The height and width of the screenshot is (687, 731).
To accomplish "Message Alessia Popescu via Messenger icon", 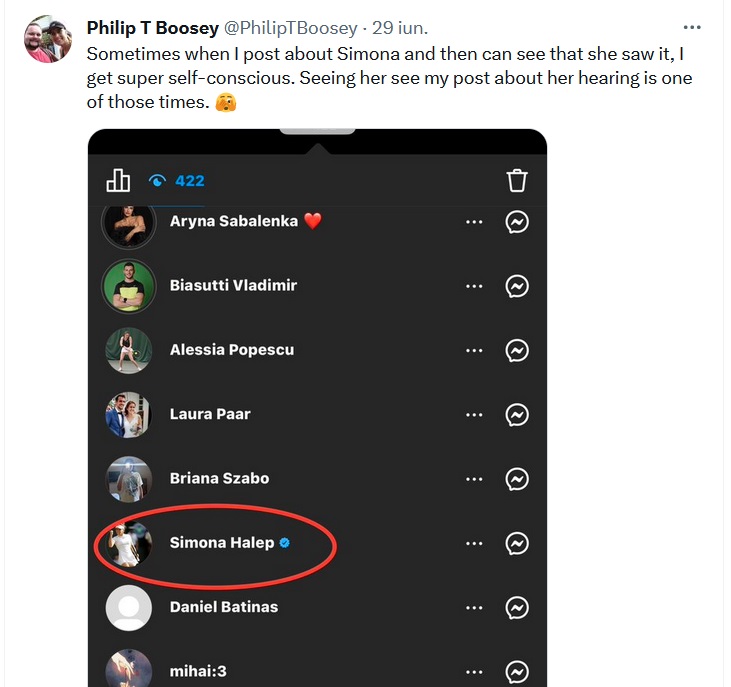I will (x=517, y=350).
